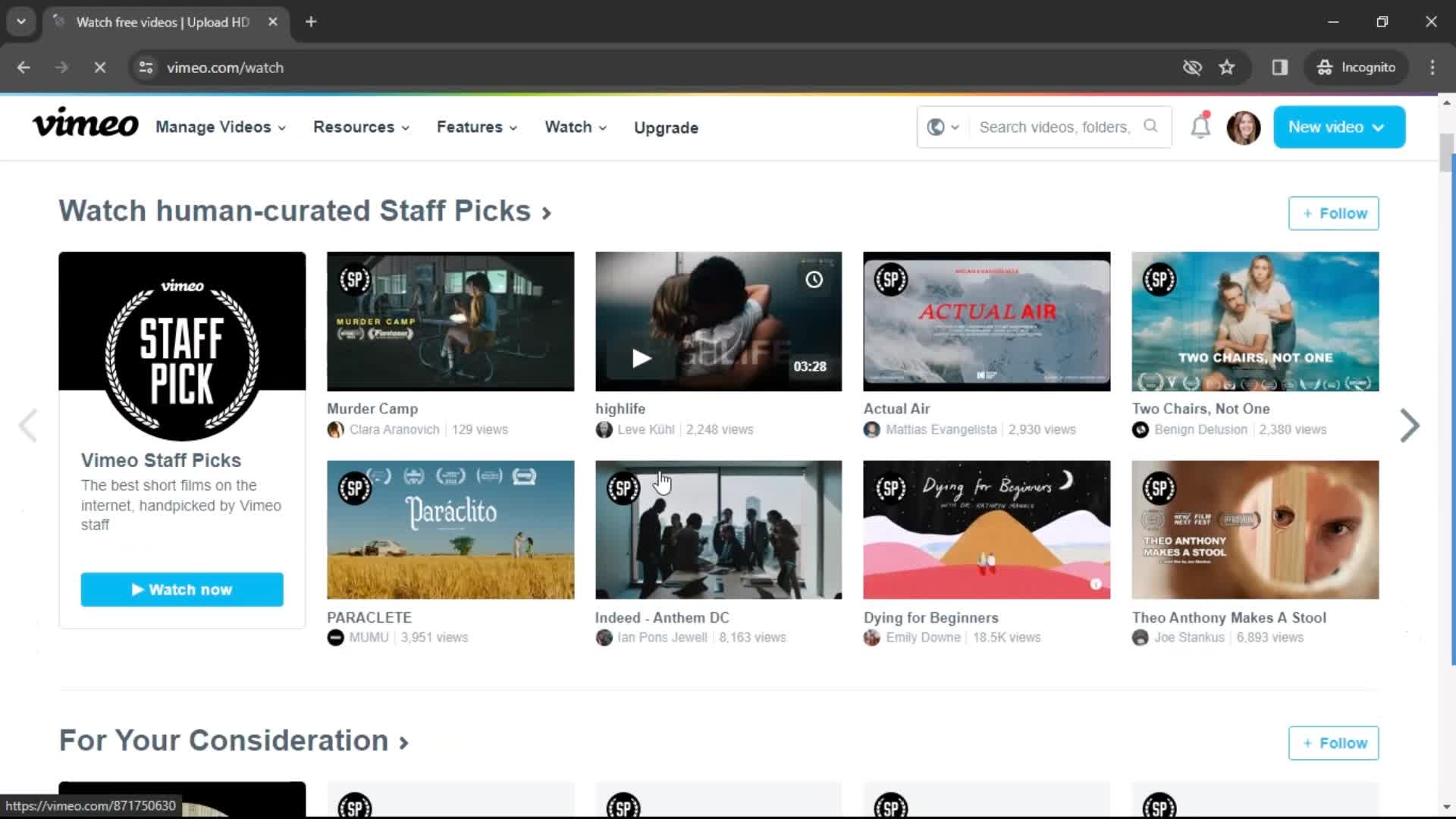The height and width of the screenshot is (819, 1456).
Task: Click the Ian Pons Jewell author link
Action: click(x=662, y=638)
